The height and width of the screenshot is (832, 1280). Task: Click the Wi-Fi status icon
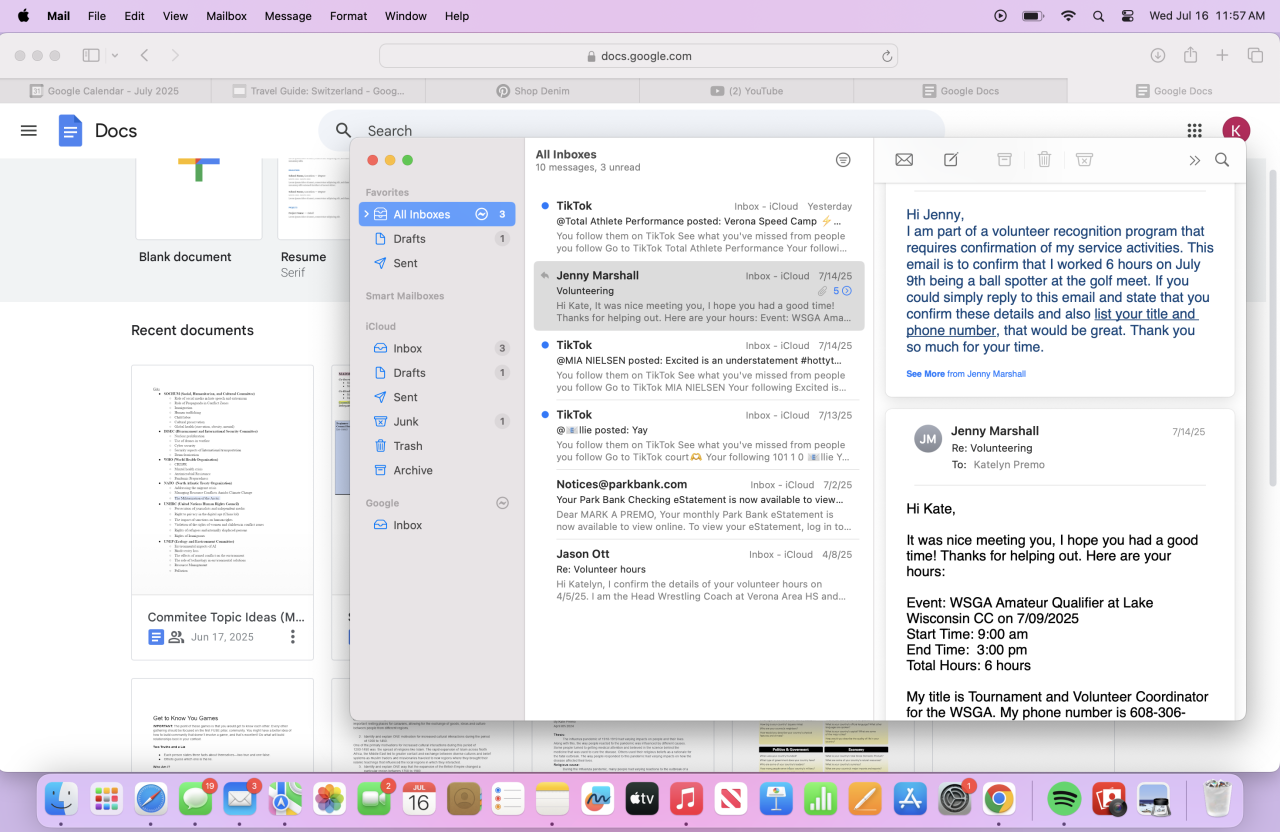(1068, 16)
